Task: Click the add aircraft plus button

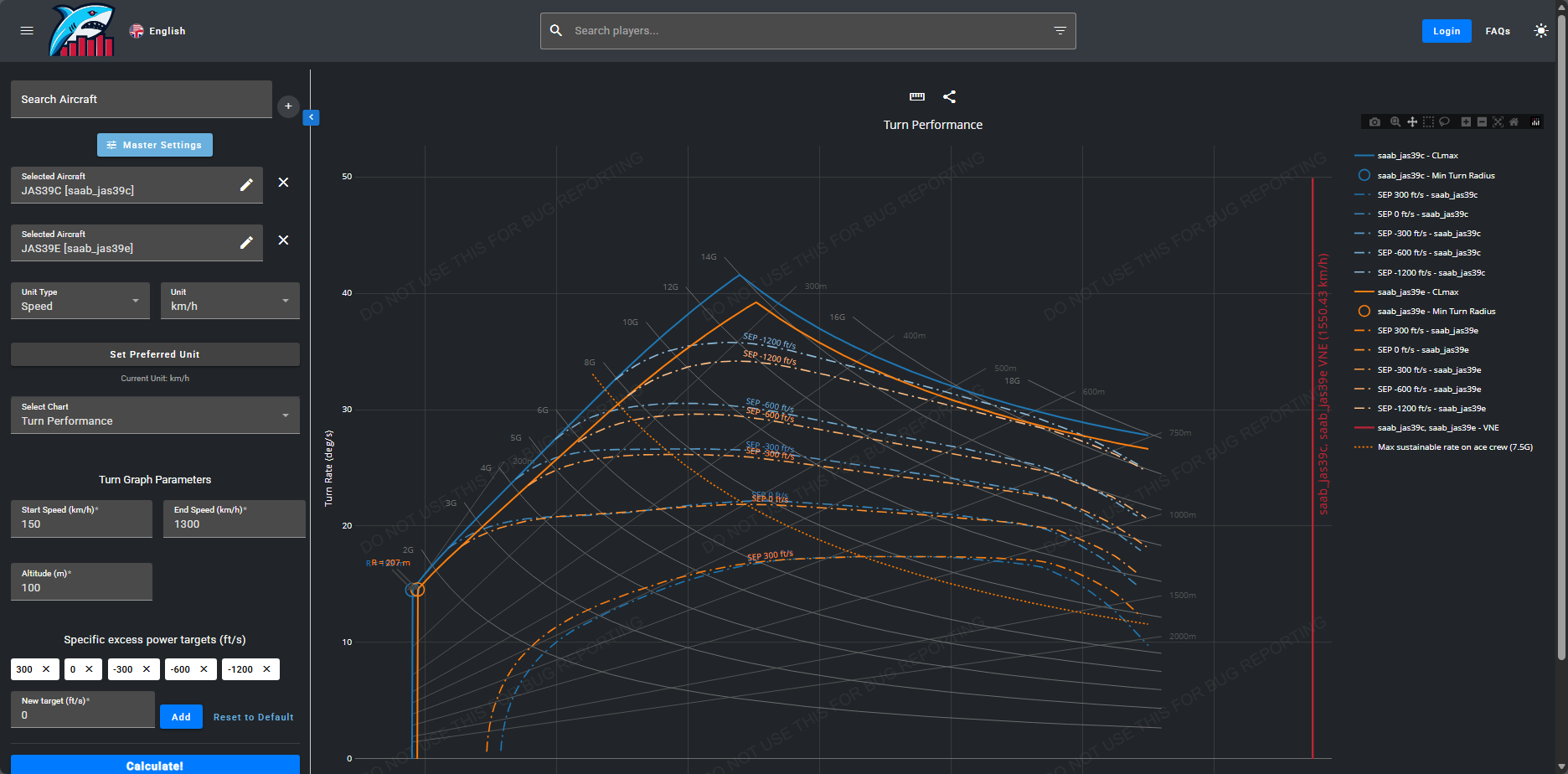Action: (x=288, y=106)
